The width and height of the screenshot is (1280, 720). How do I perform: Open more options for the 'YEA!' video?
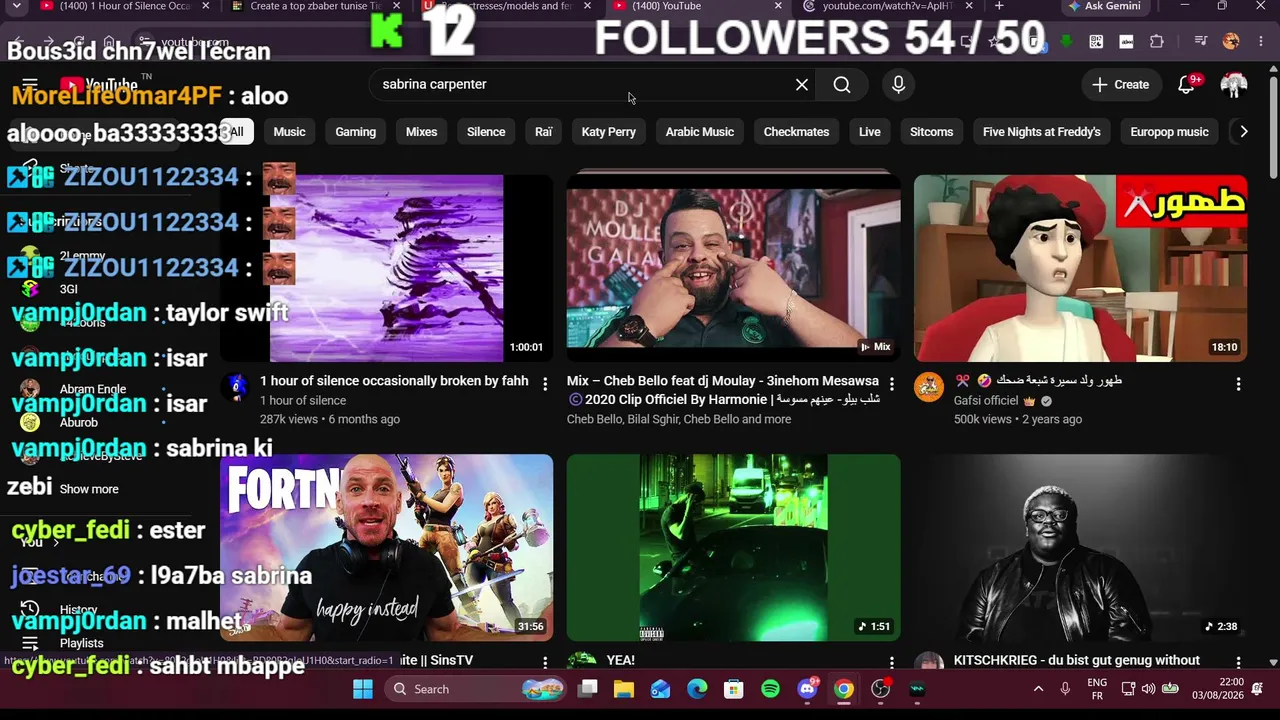pyautogui.click(x=892, y=662)
